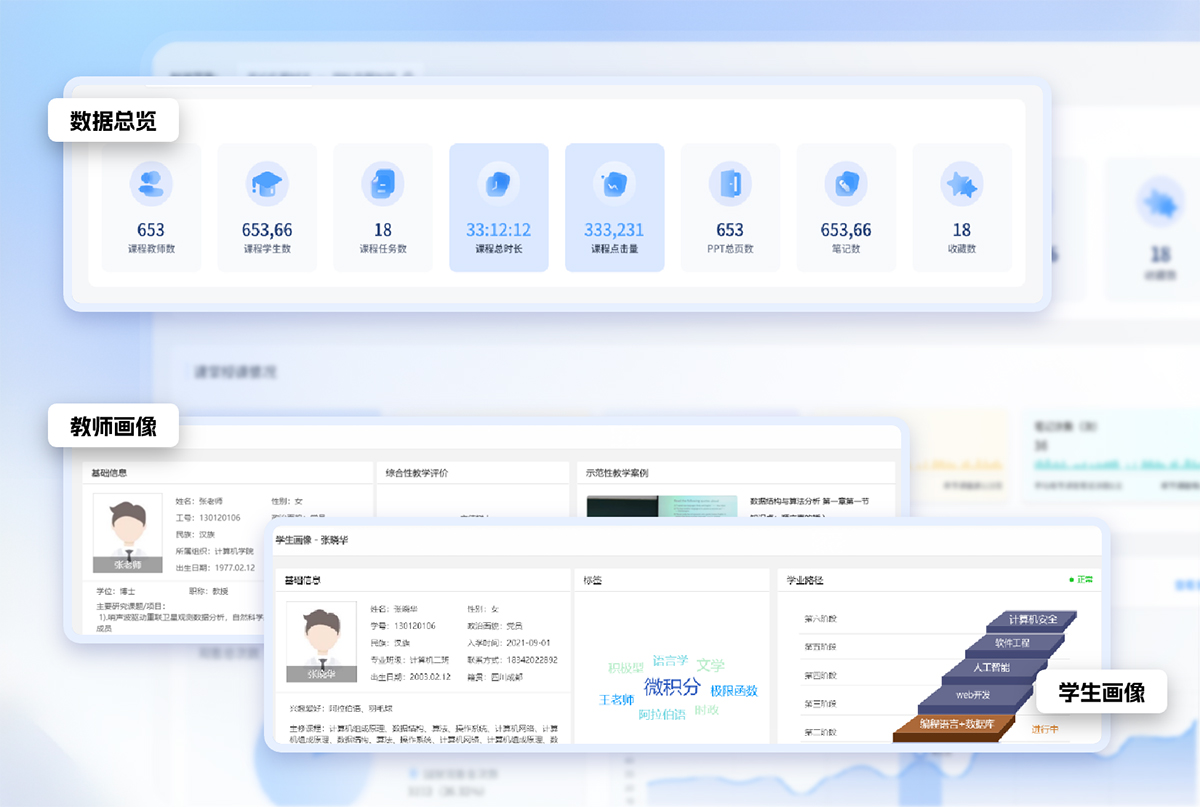Click the 课程任务数 document icon
Image resolution: width=1200 pixels, height=807 pixels.
(383, 184)
